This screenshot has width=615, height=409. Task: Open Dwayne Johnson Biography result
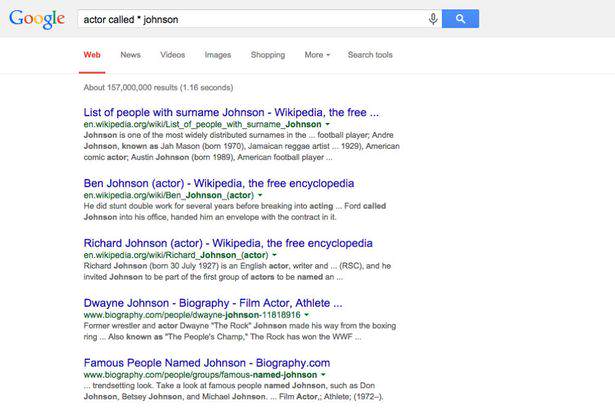pos(213,302)
